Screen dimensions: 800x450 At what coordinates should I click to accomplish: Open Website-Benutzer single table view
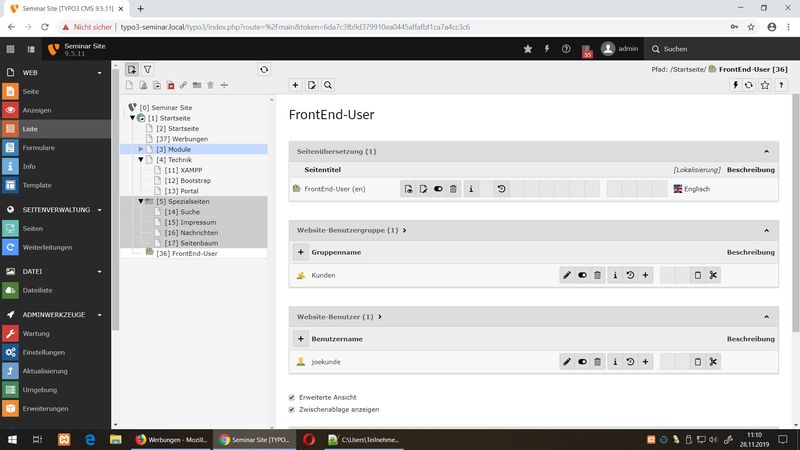[339, 317]
